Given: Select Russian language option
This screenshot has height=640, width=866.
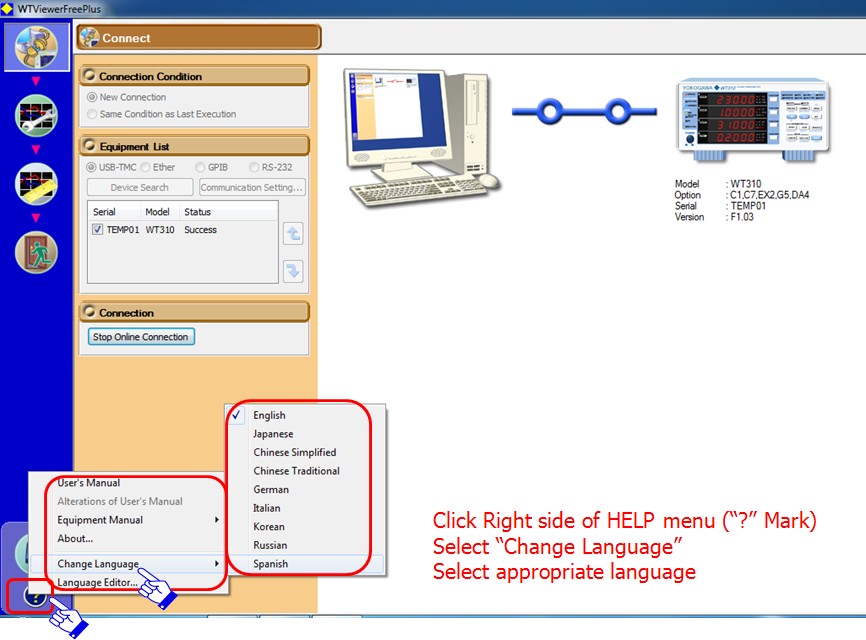Looking at the screenshot, I should [305, 546].
